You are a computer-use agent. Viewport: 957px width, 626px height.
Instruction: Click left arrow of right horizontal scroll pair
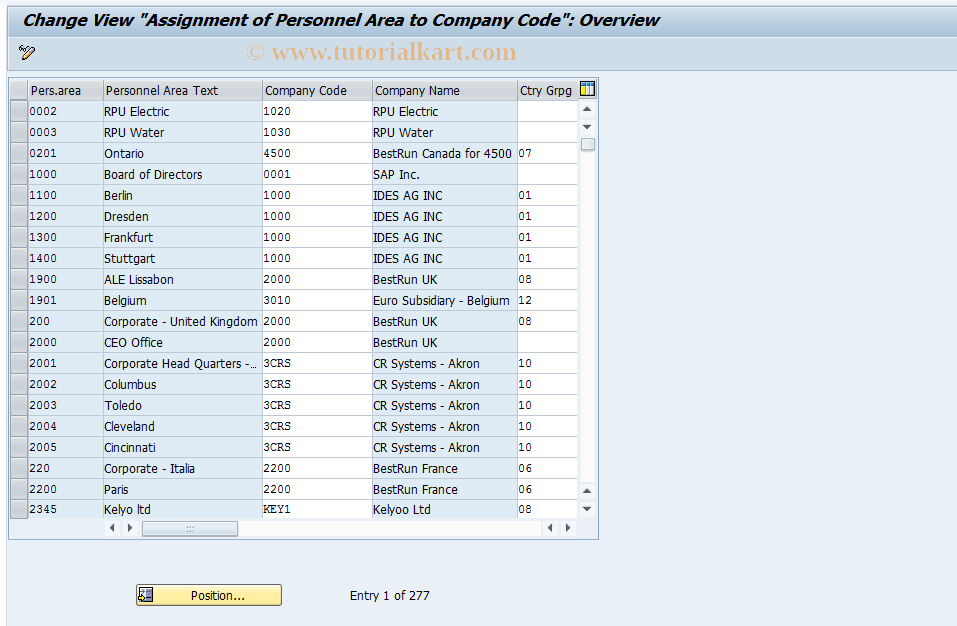pos(550,528)
